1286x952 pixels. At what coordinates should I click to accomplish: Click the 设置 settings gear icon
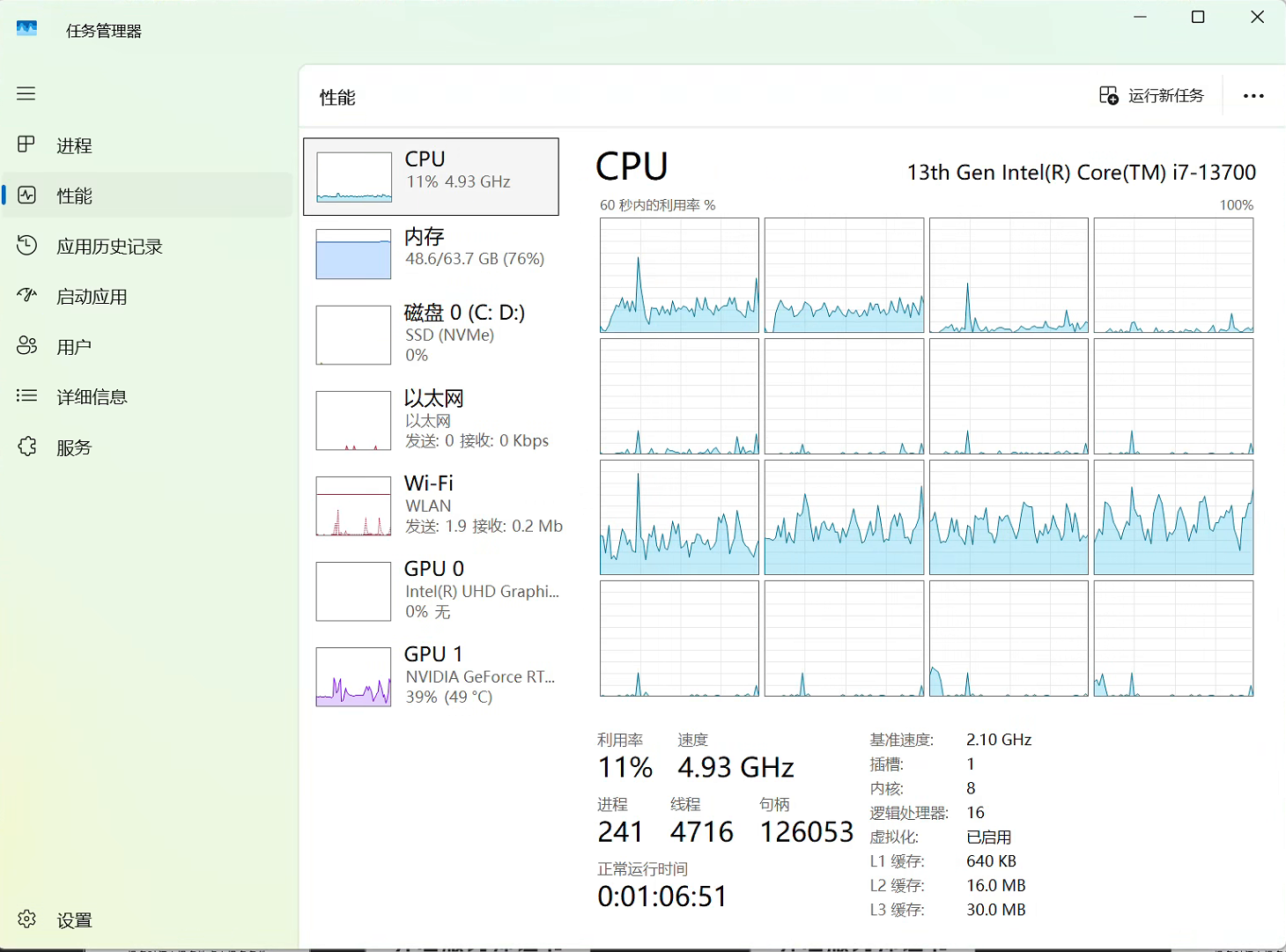(x=27, y=919)
